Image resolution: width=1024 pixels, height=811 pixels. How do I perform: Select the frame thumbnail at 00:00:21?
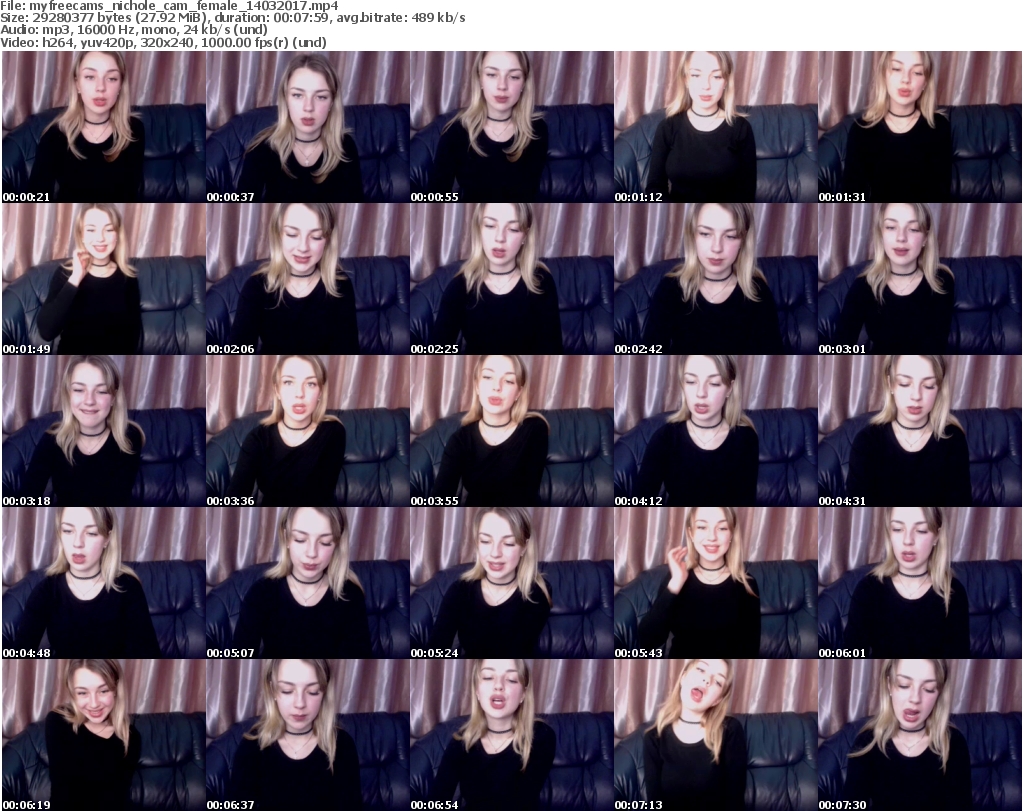[x=104, y=127]
